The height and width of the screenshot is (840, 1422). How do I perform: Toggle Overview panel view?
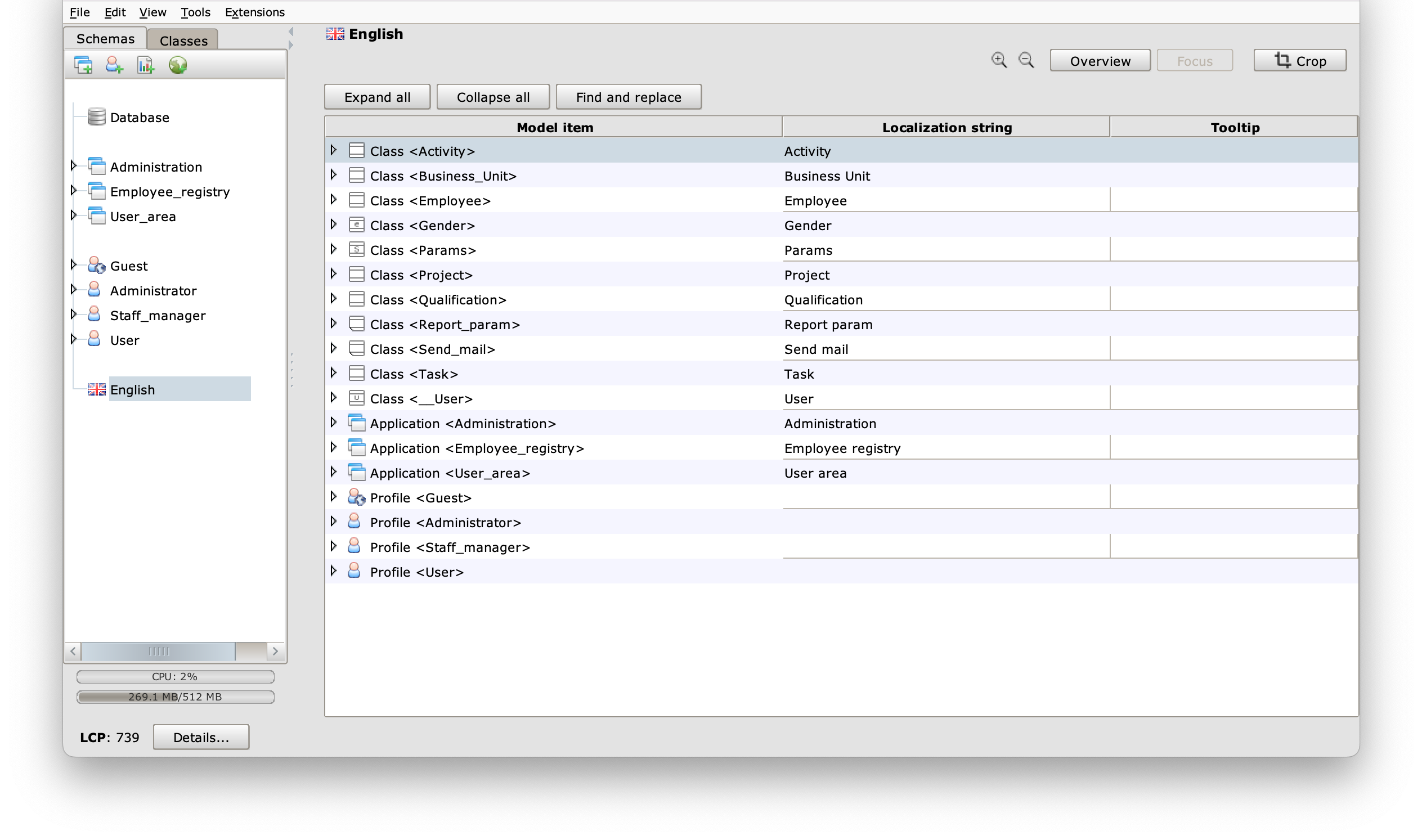click(1099, 60)
